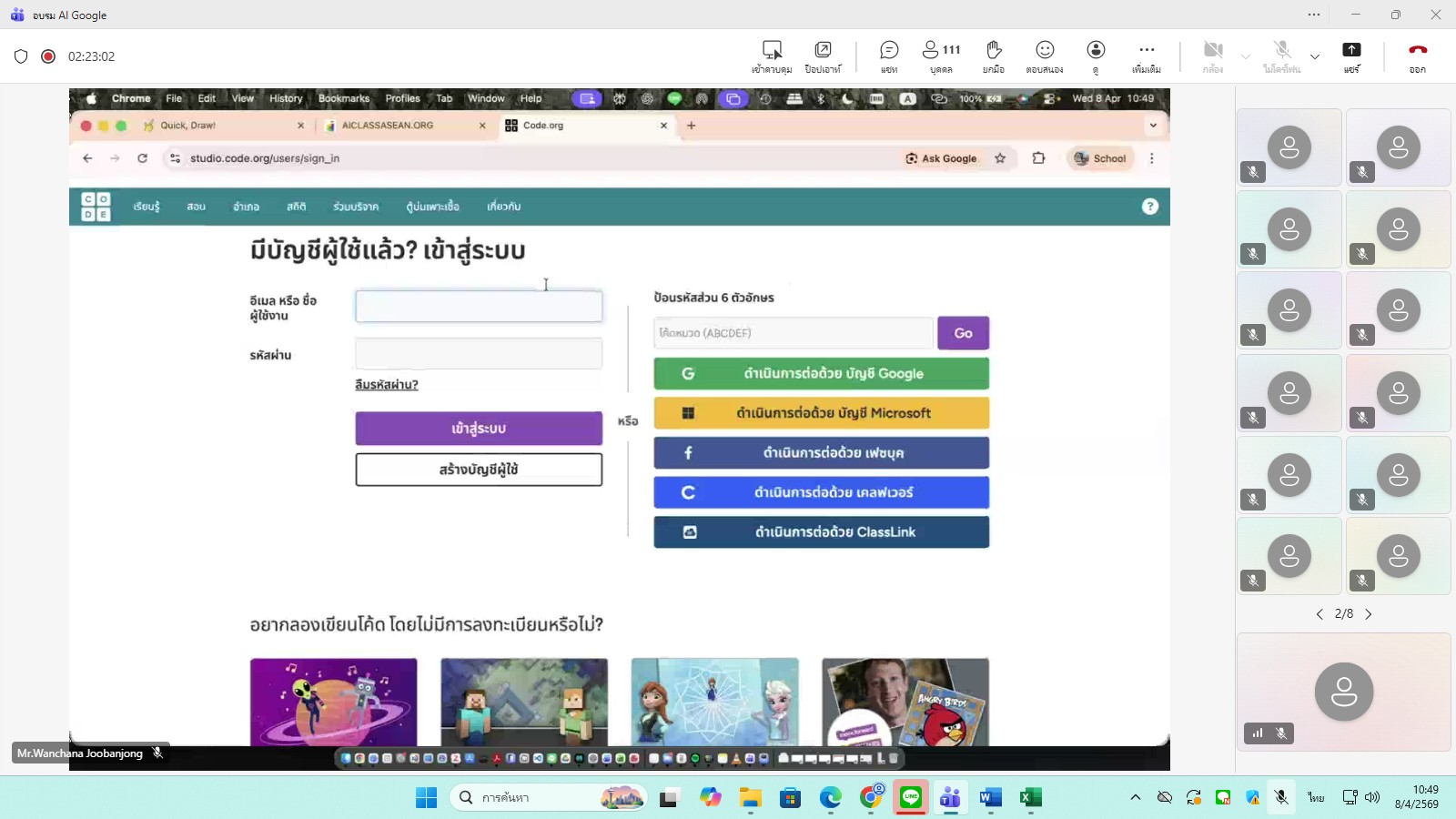Image resolution: width=1456 pixels, height=819 pixels.
Task: Open the reactions (ตอบสนอง) picker
Action: click(x=1045, y=56)
